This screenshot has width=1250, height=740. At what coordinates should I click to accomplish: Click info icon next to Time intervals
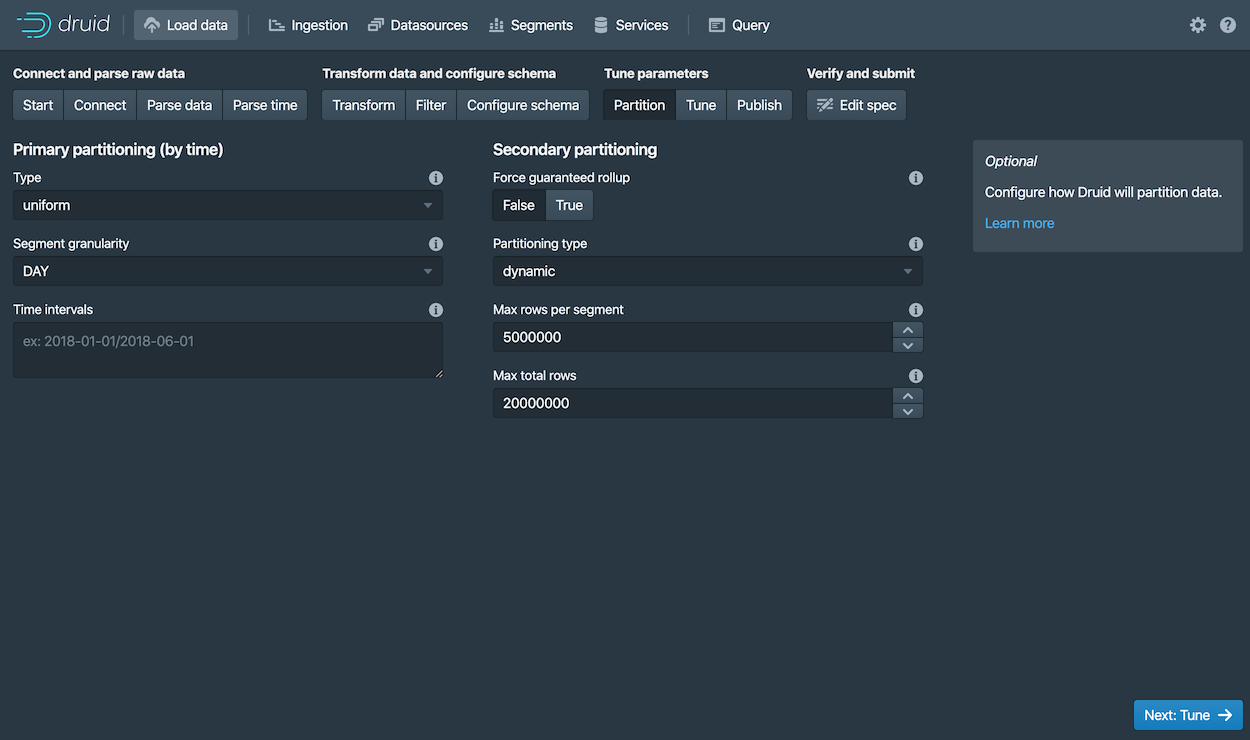tap(436, 310)
